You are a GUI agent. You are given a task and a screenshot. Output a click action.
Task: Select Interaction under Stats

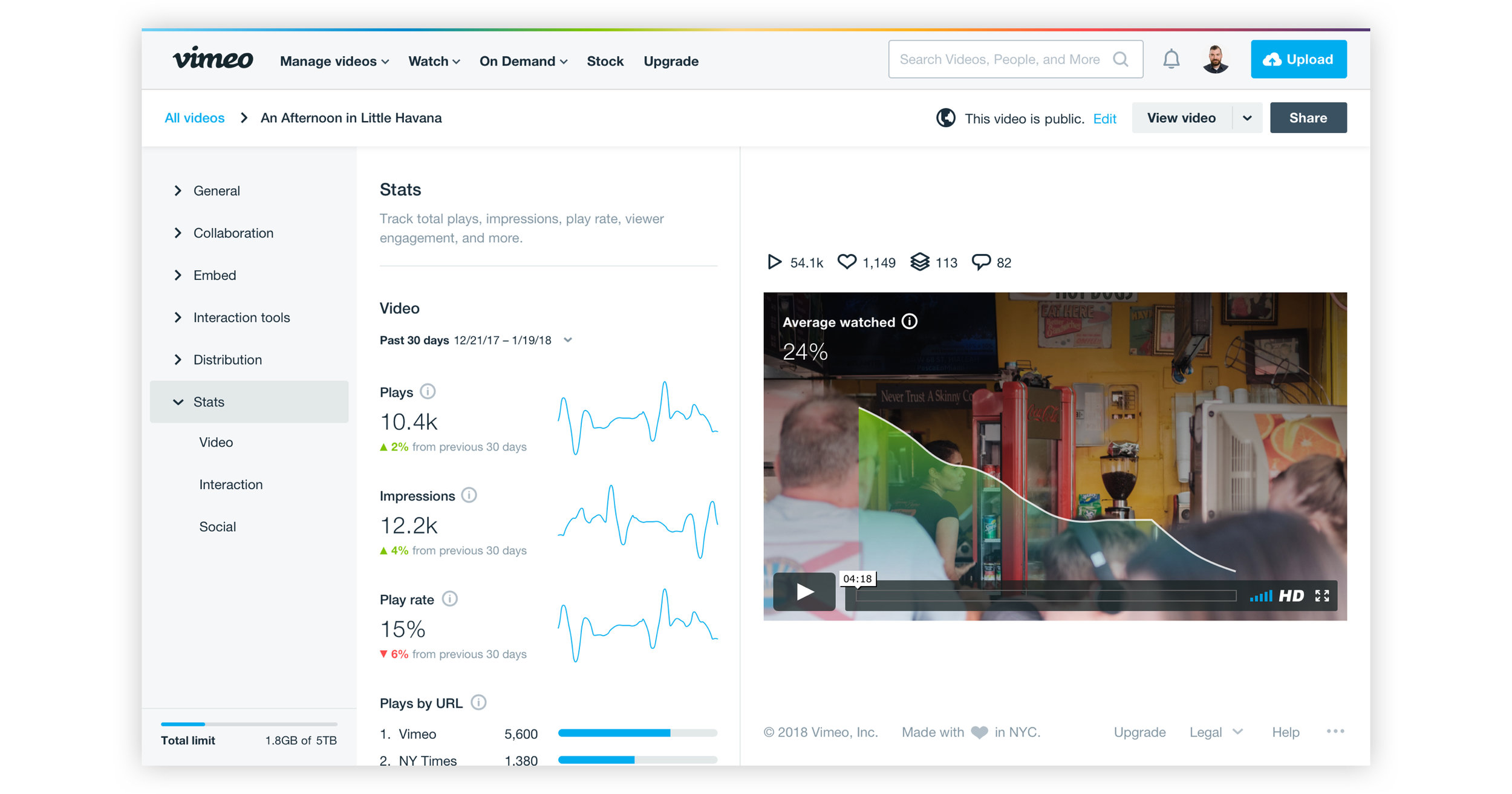(x=231, y=484)
